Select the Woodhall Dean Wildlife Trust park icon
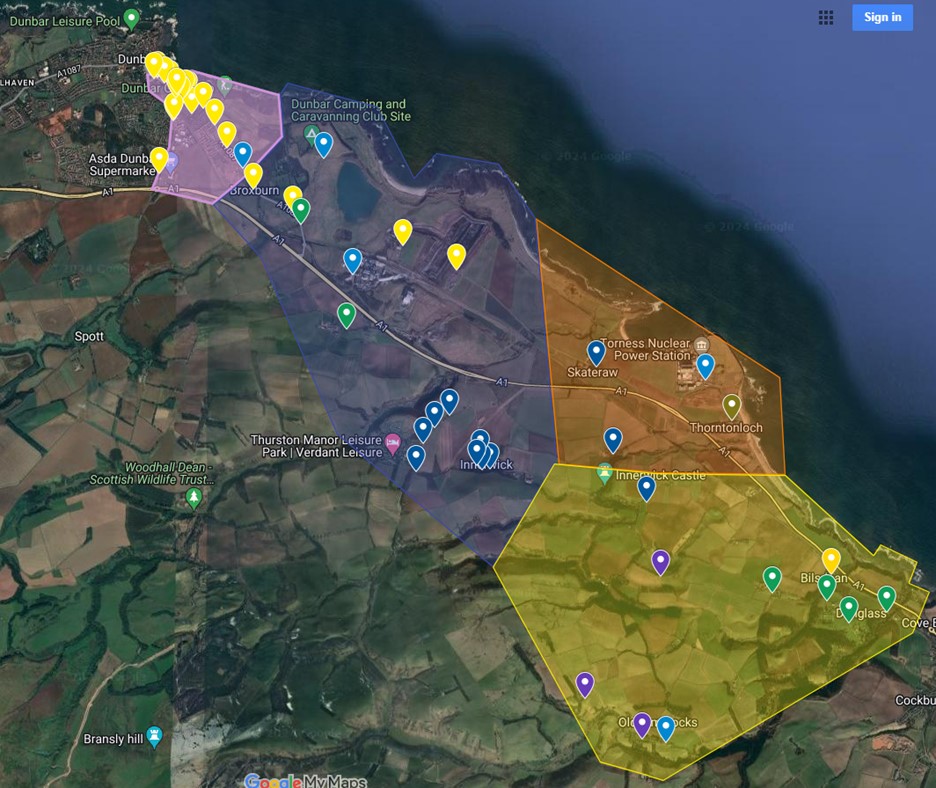Viewport: 936px width, 788px height. click(194, 496)
